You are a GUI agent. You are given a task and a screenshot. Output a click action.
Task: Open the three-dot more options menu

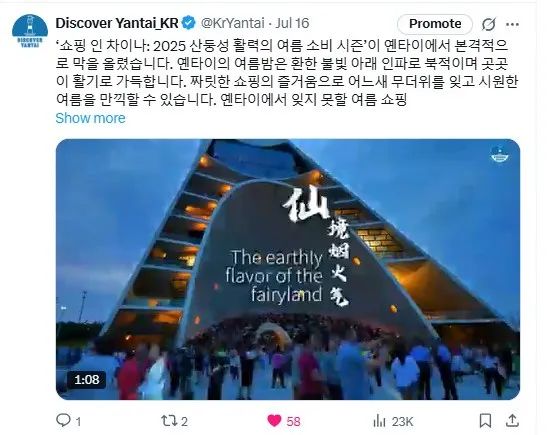[513, 25]
